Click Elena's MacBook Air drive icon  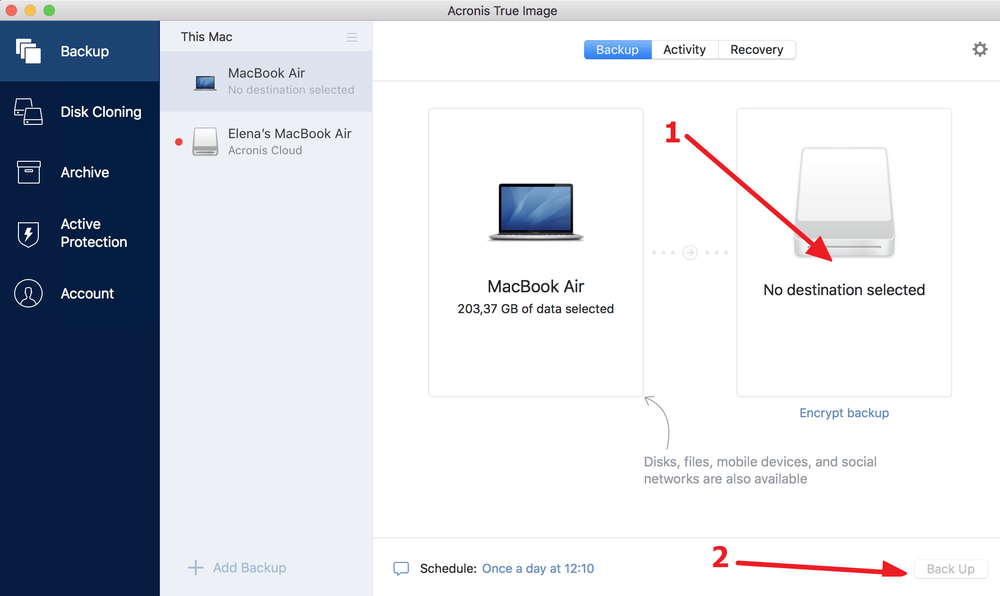click(205, 142)
